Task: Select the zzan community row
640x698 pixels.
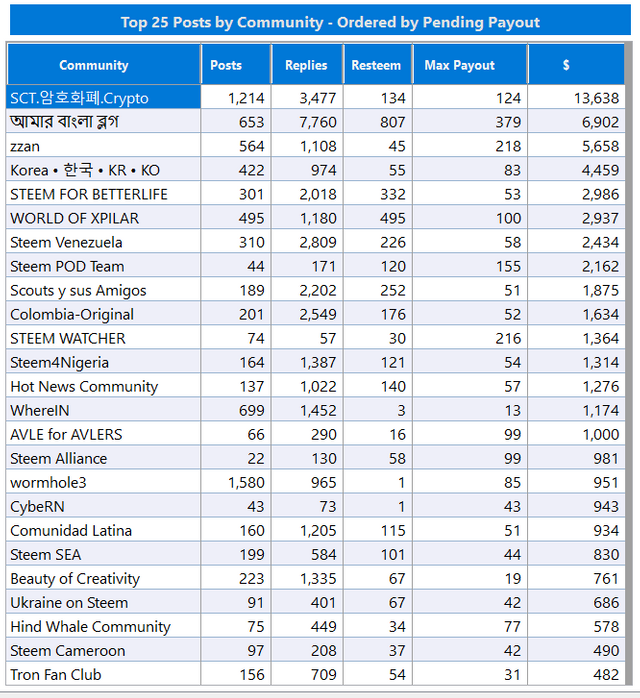Action: click(315, 146)
